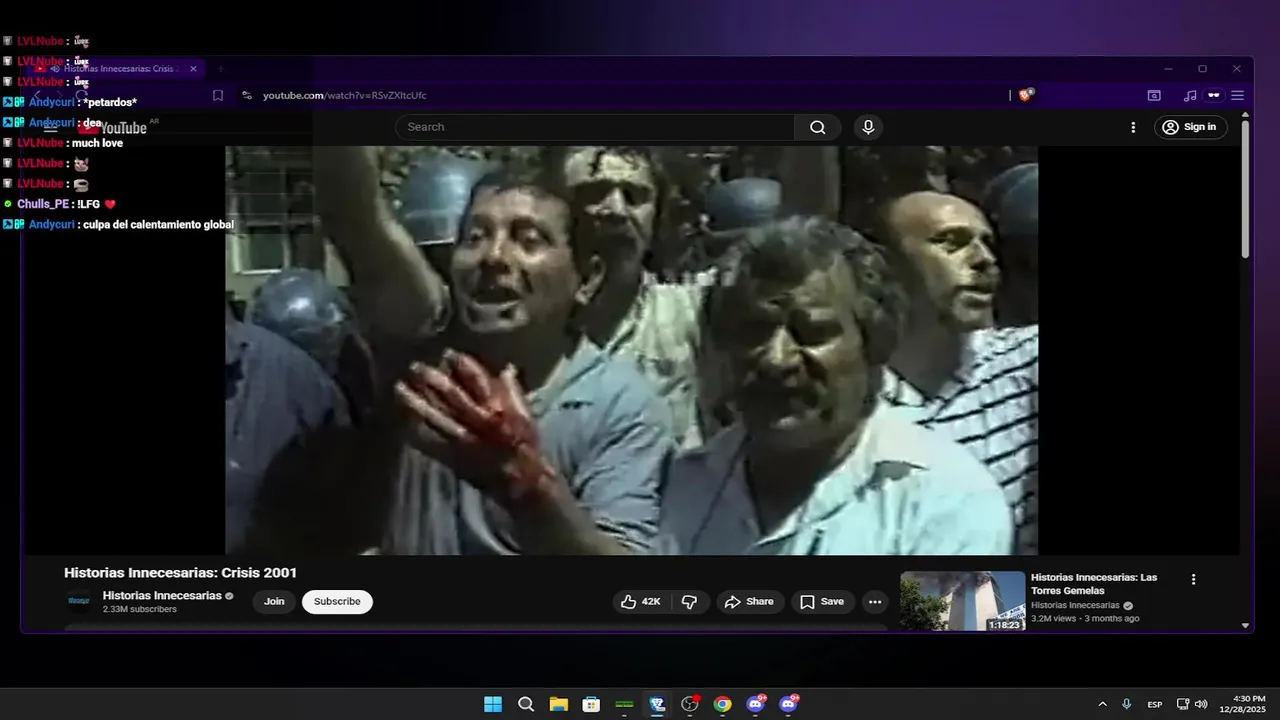Click chat message 'much love'
Screen dimensions: 1280x720
(x=97, y=143)
